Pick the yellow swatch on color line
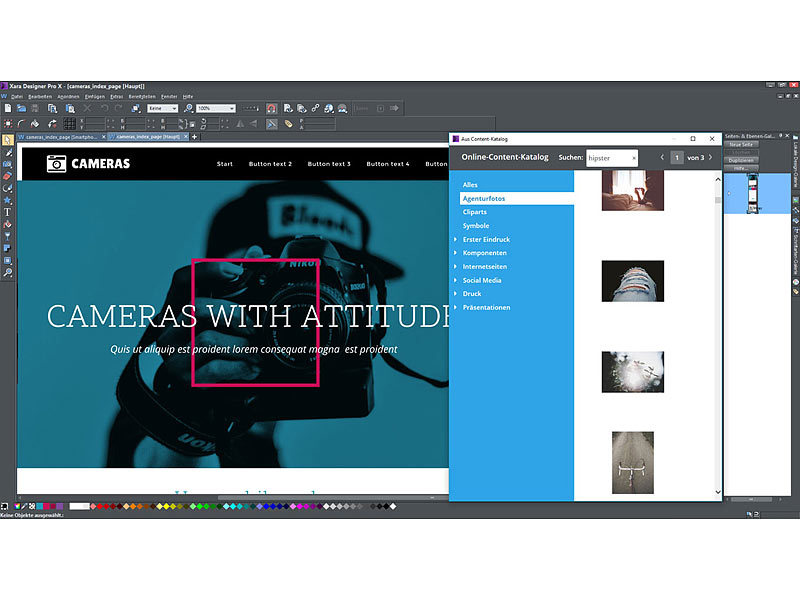The height and width of the screenshot is (600, 800). [x=166, y=507]
